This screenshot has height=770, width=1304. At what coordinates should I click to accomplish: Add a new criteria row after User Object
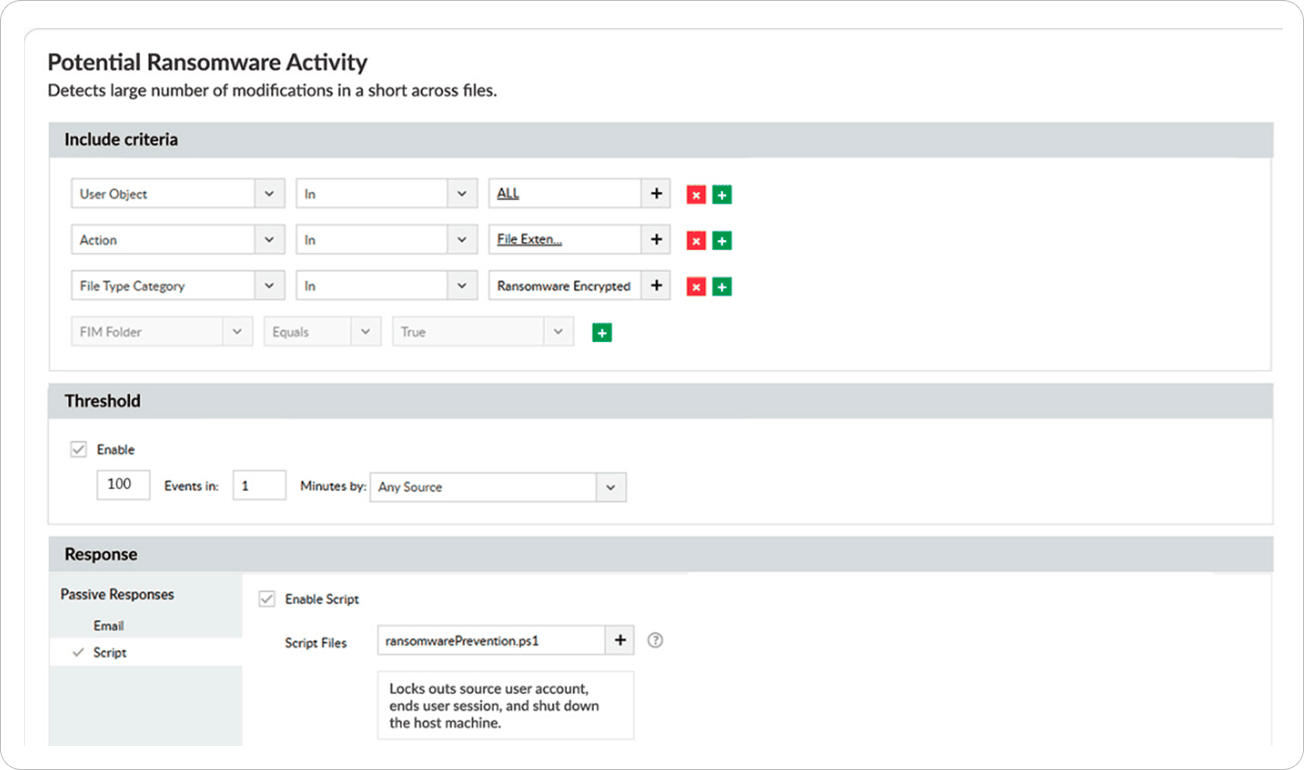click(x=722, y=194)
